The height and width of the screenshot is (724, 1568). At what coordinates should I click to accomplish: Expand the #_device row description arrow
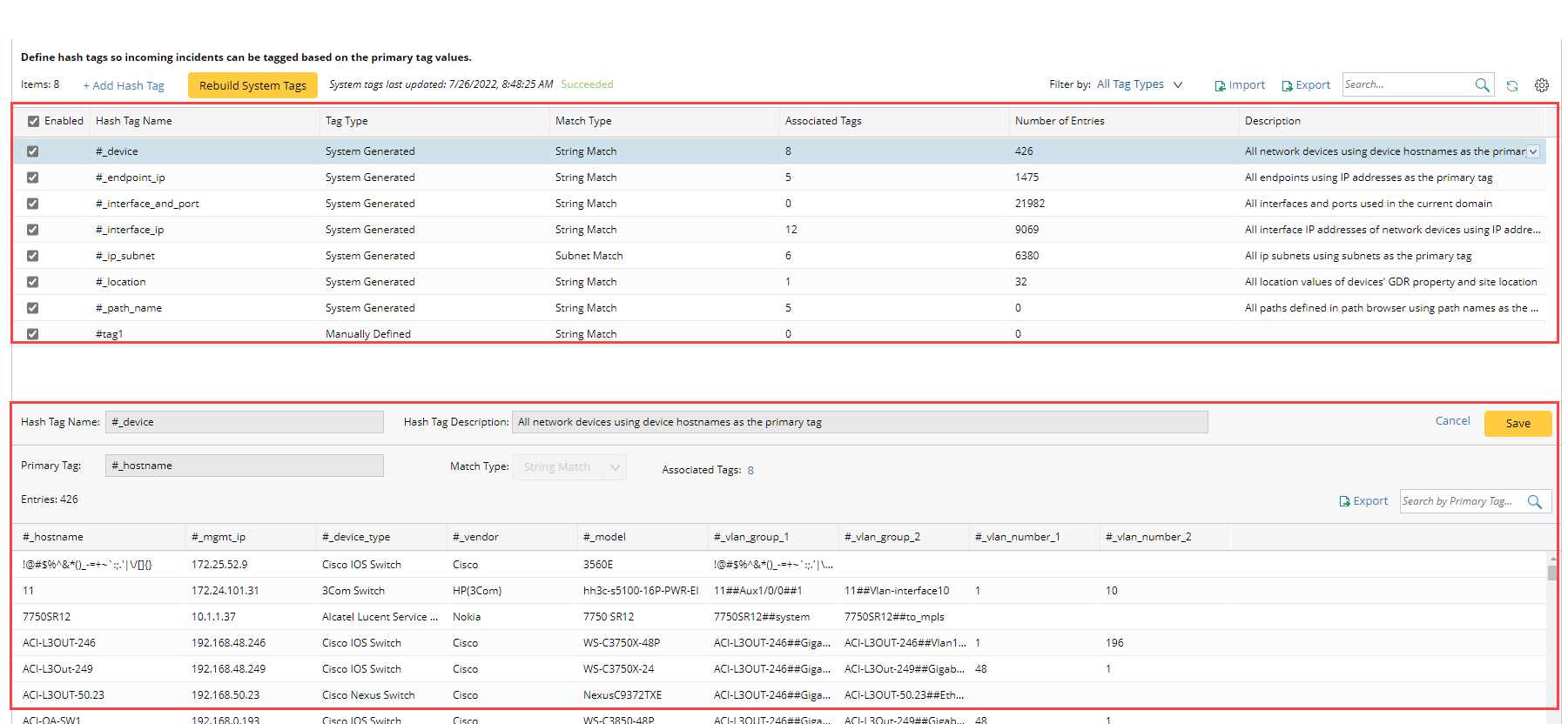click(x=1533, y=151)
